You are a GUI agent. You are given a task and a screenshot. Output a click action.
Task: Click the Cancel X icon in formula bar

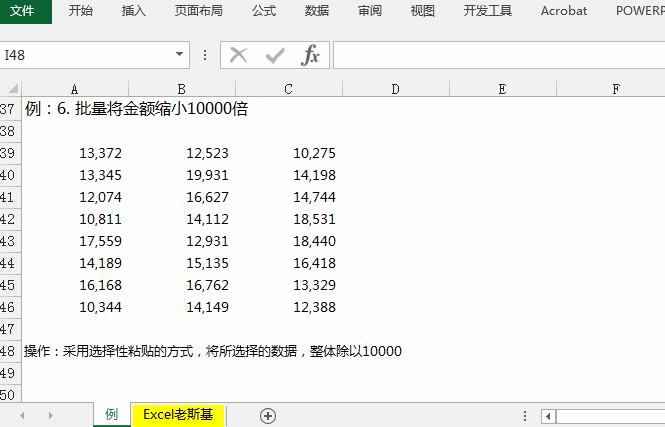pos(238,55)
